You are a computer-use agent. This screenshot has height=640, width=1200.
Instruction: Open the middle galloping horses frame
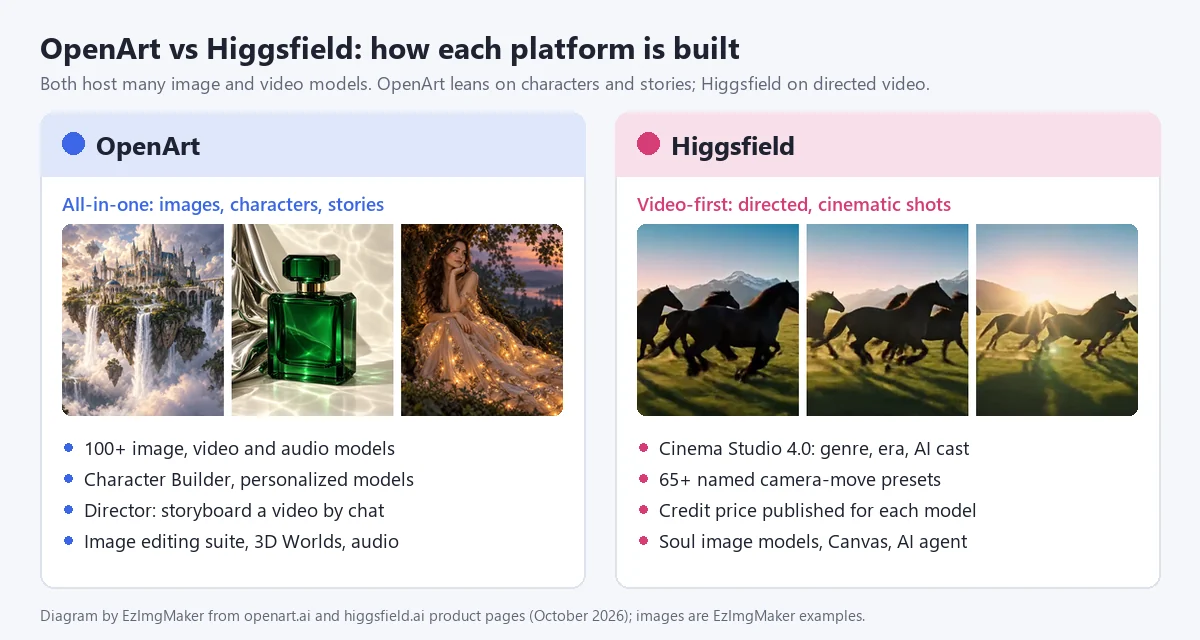point(887,320)
